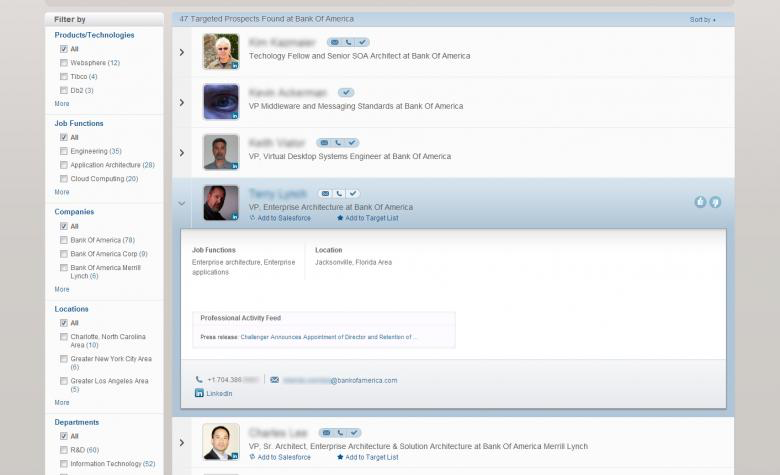Open the LinkedIn profile link
Screen dimensions: 780x475
(219, 393)
